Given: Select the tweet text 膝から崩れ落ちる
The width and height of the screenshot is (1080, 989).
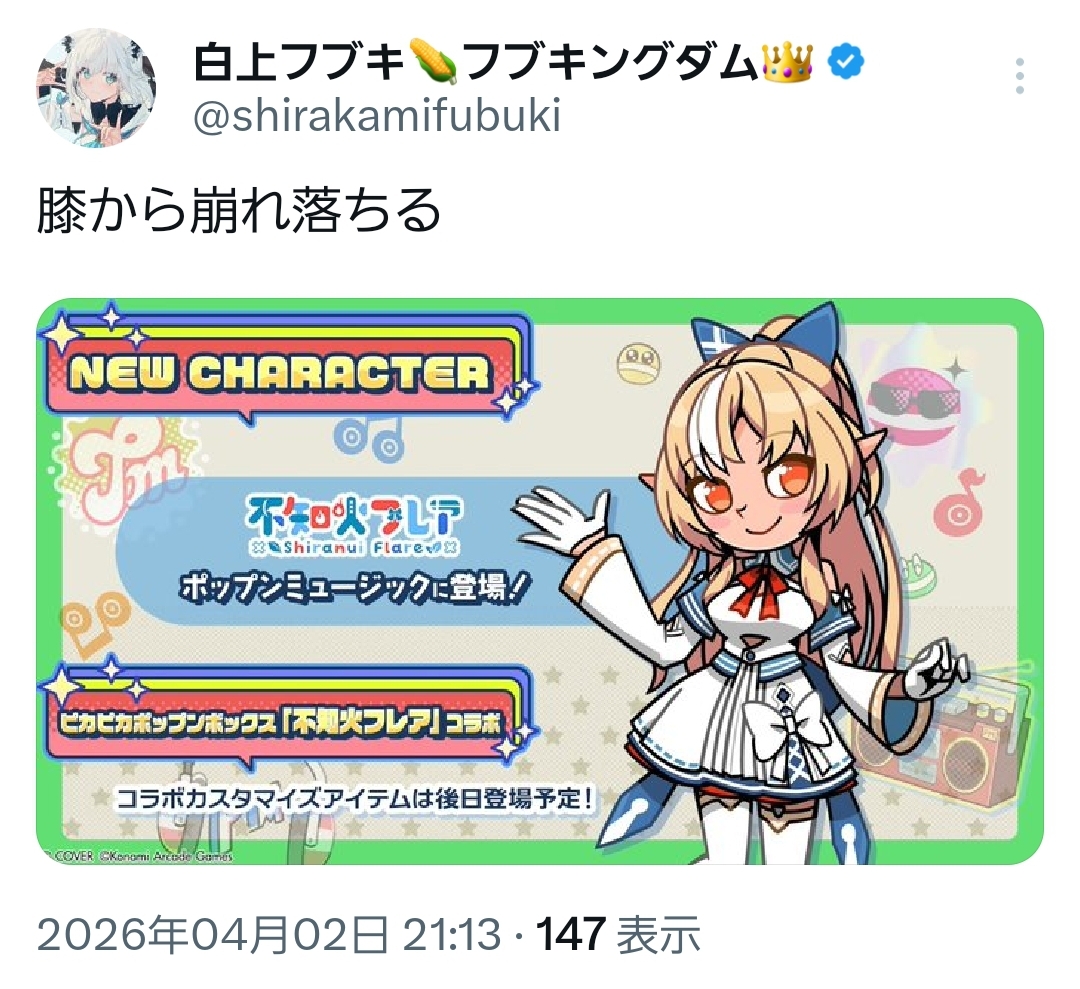Looking at the screenshot, I should (238, 211).
